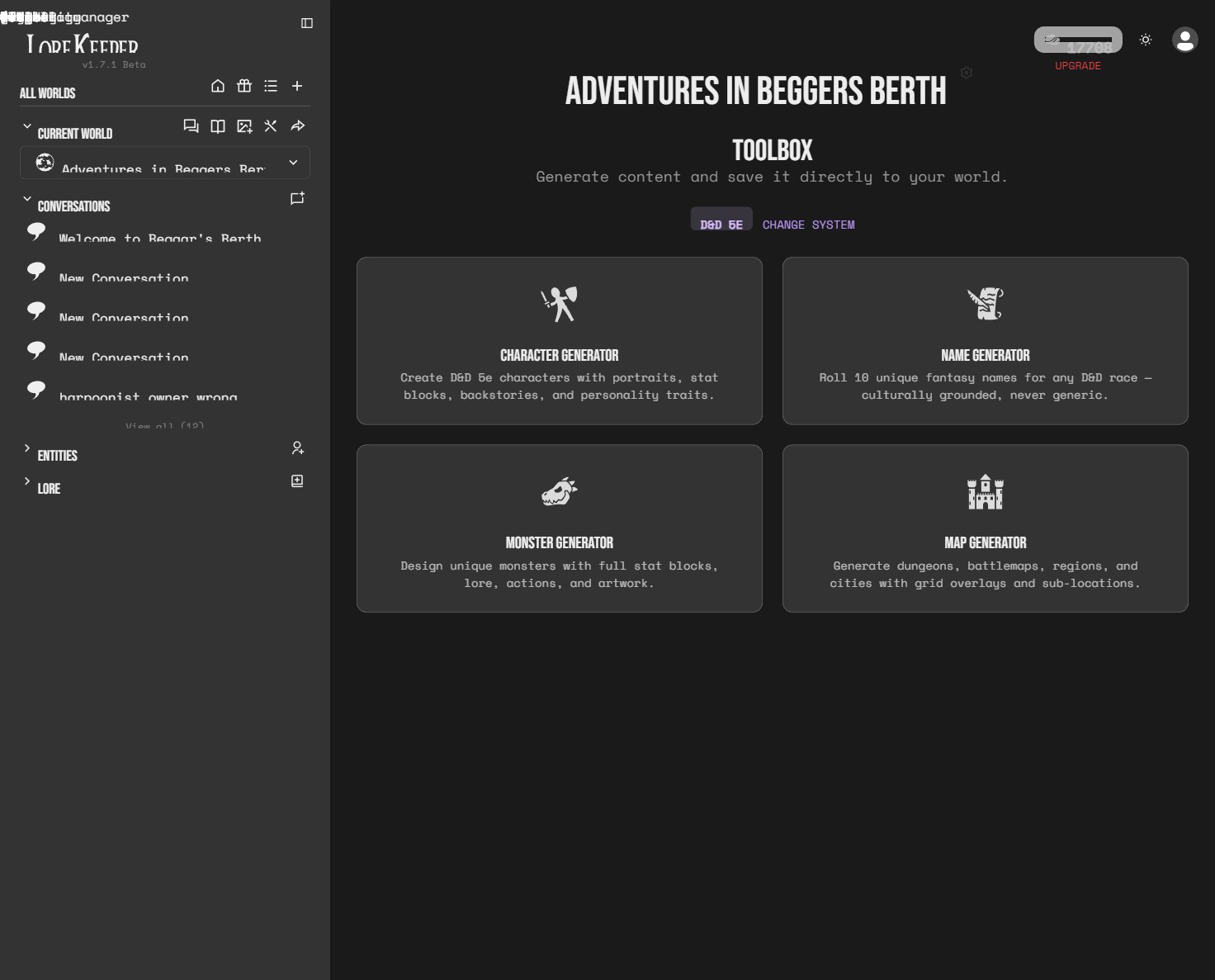Click the image gallery icon in Current World
The image size is (1215, 980).
pos(244,126)
